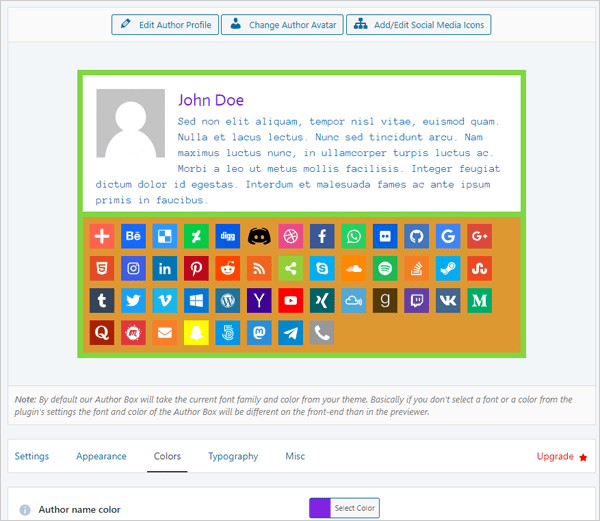
Task: Click the Digg social icon
Action: 228,236
